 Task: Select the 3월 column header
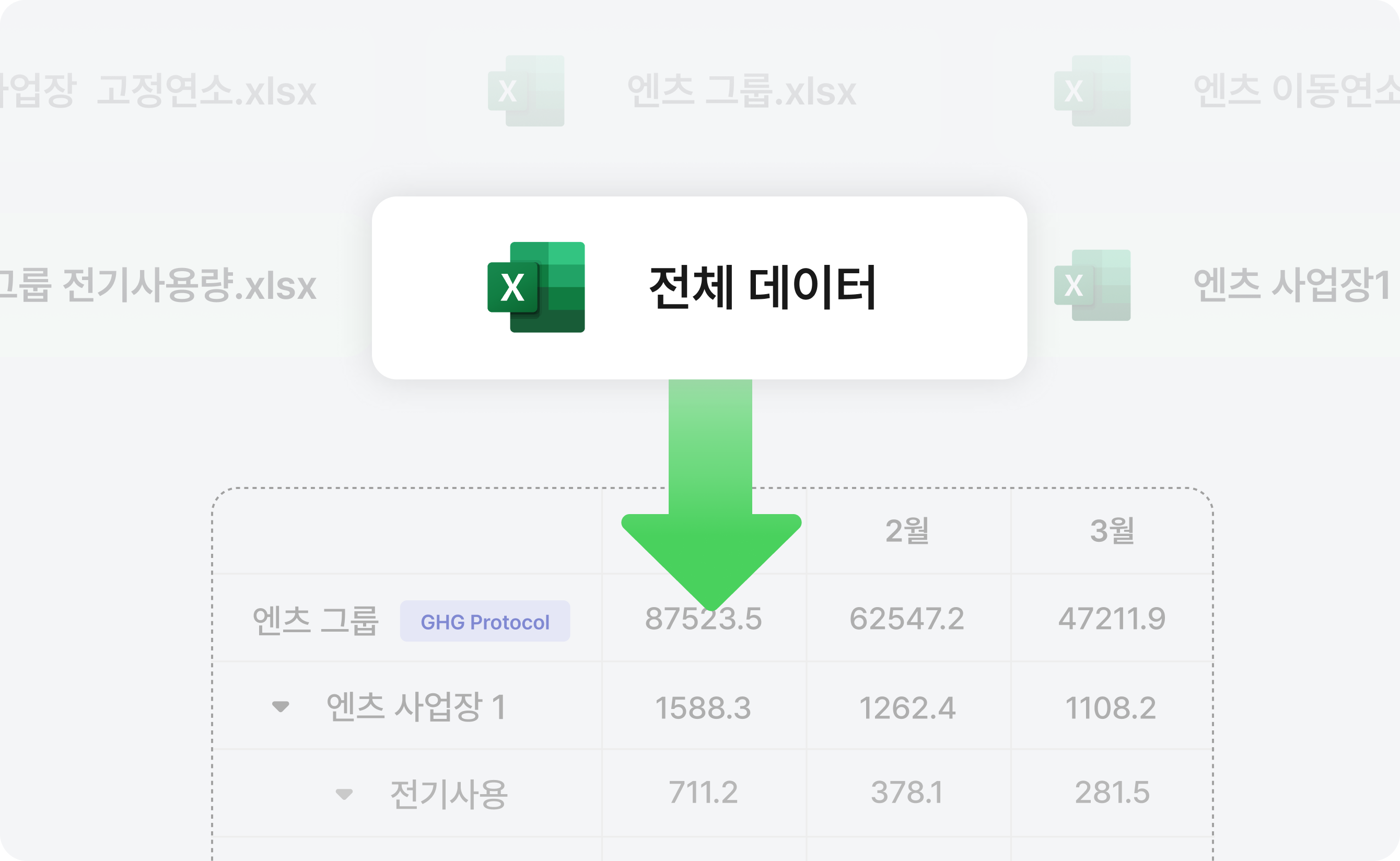[x=1112, y=531]
